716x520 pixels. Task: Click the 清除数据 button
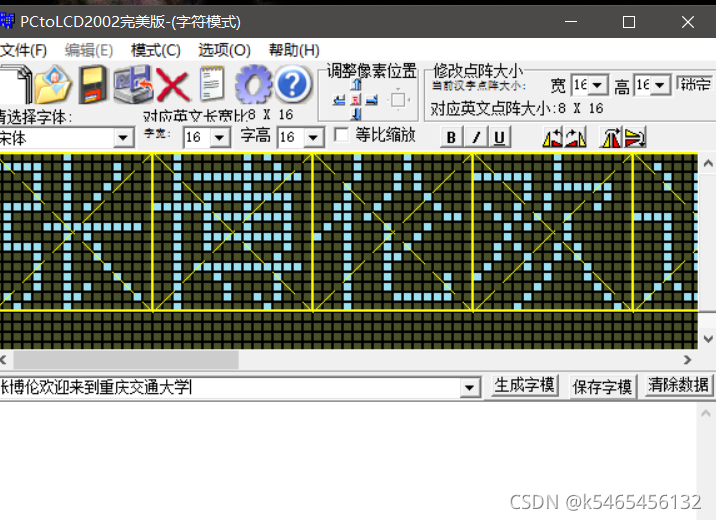[678, 386]
